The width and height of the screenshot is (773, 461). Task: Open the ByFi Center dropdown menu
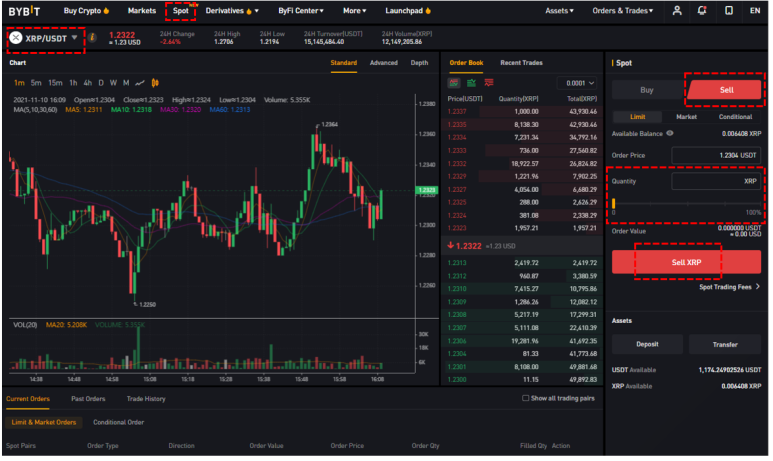click(303, 11)
